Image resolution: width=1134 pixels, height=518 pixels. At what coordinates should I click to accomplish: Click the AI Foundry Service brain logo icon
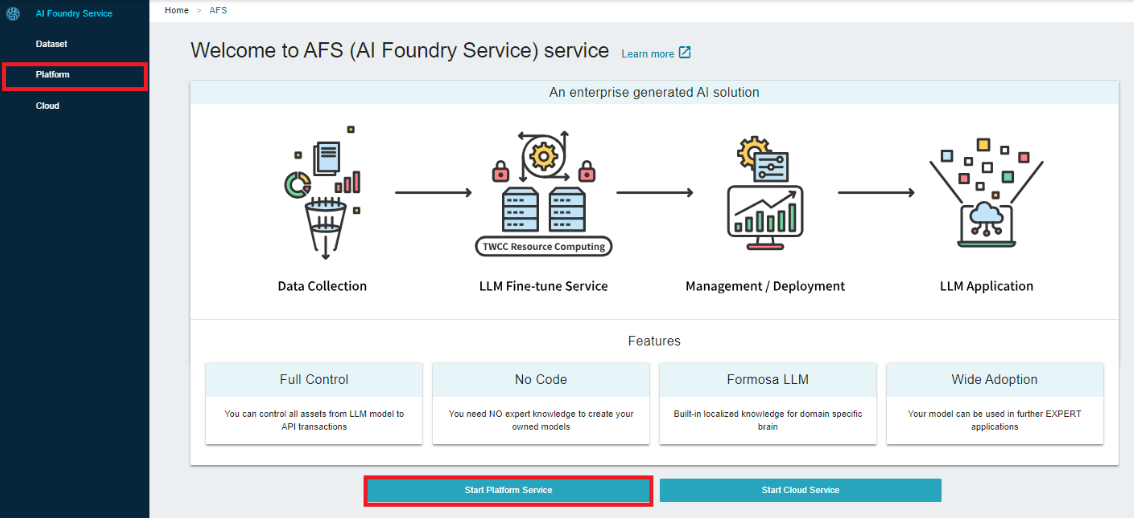[x=12, y=13]
